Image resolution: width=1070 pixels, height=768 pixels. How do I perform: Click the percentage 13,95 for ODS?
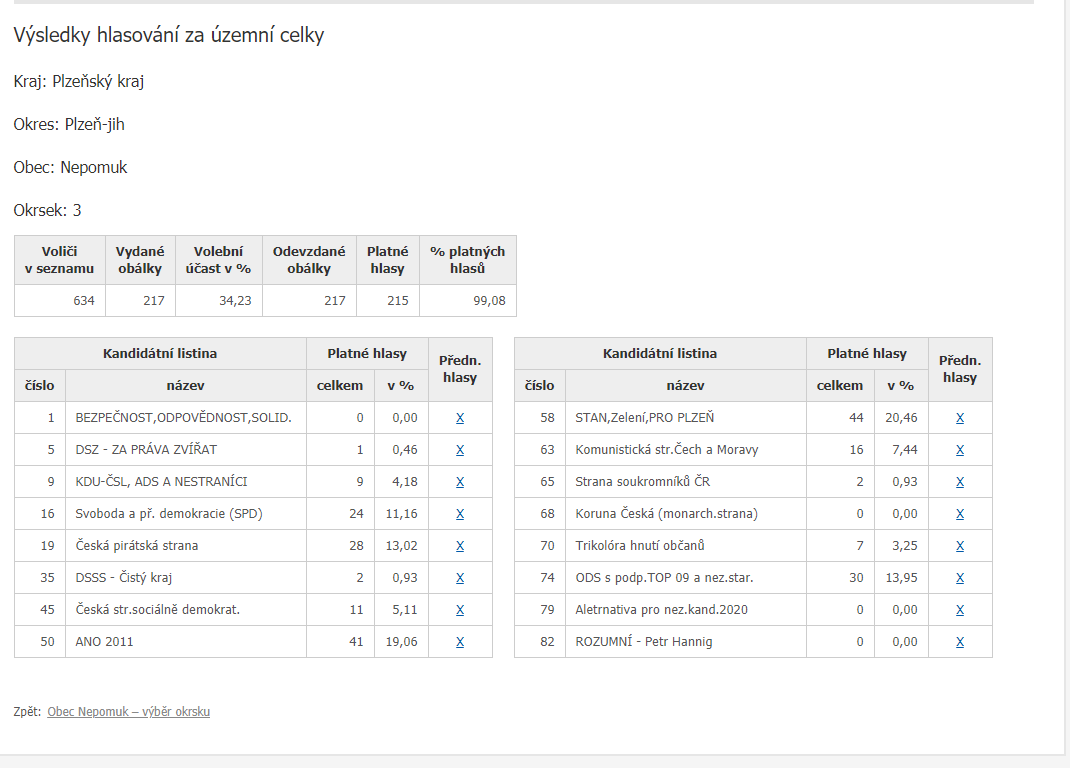coord(901,578)
